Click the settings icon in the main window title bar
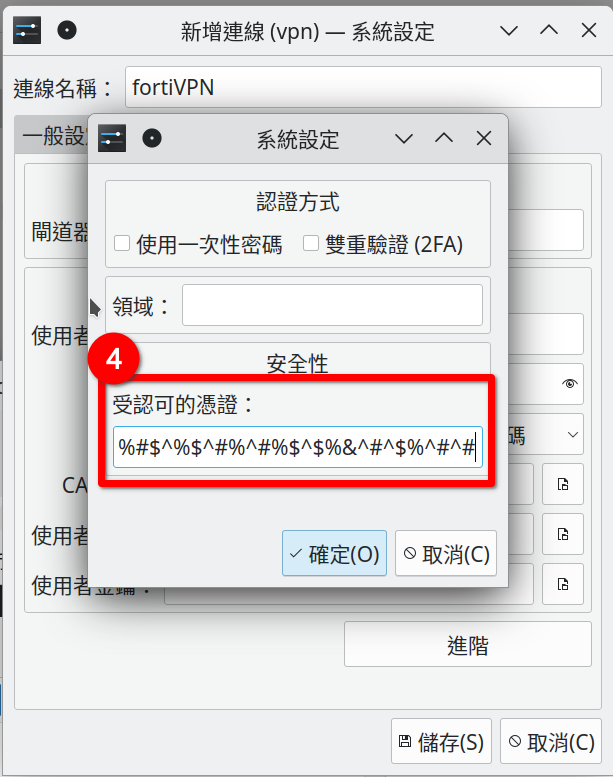The image size is (613, 777). pyautogui.click(x=27, y=31)
